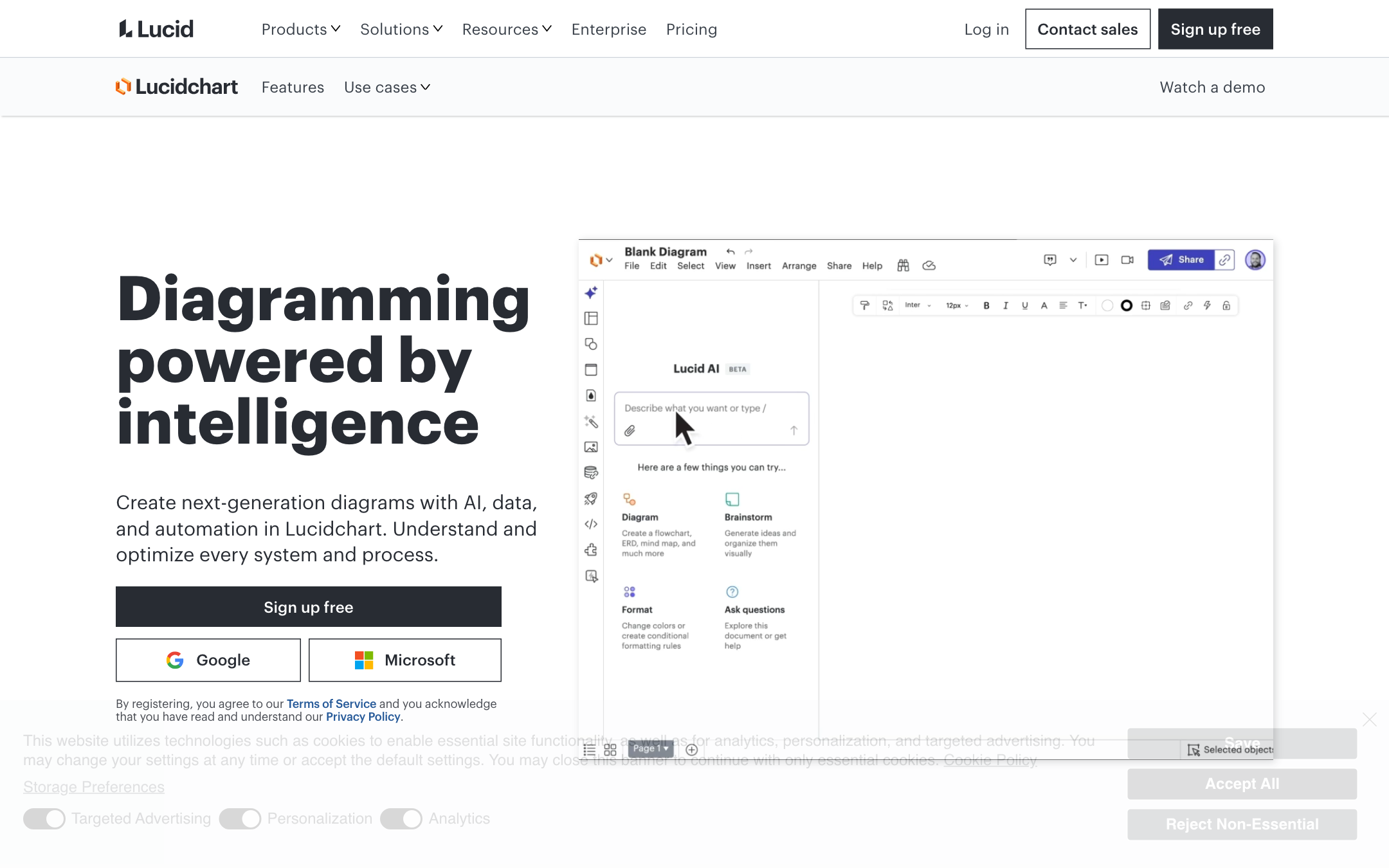Screen dimensions: 1389x868
Task: Open the Terms of Service link
Action: pos(331,703)
